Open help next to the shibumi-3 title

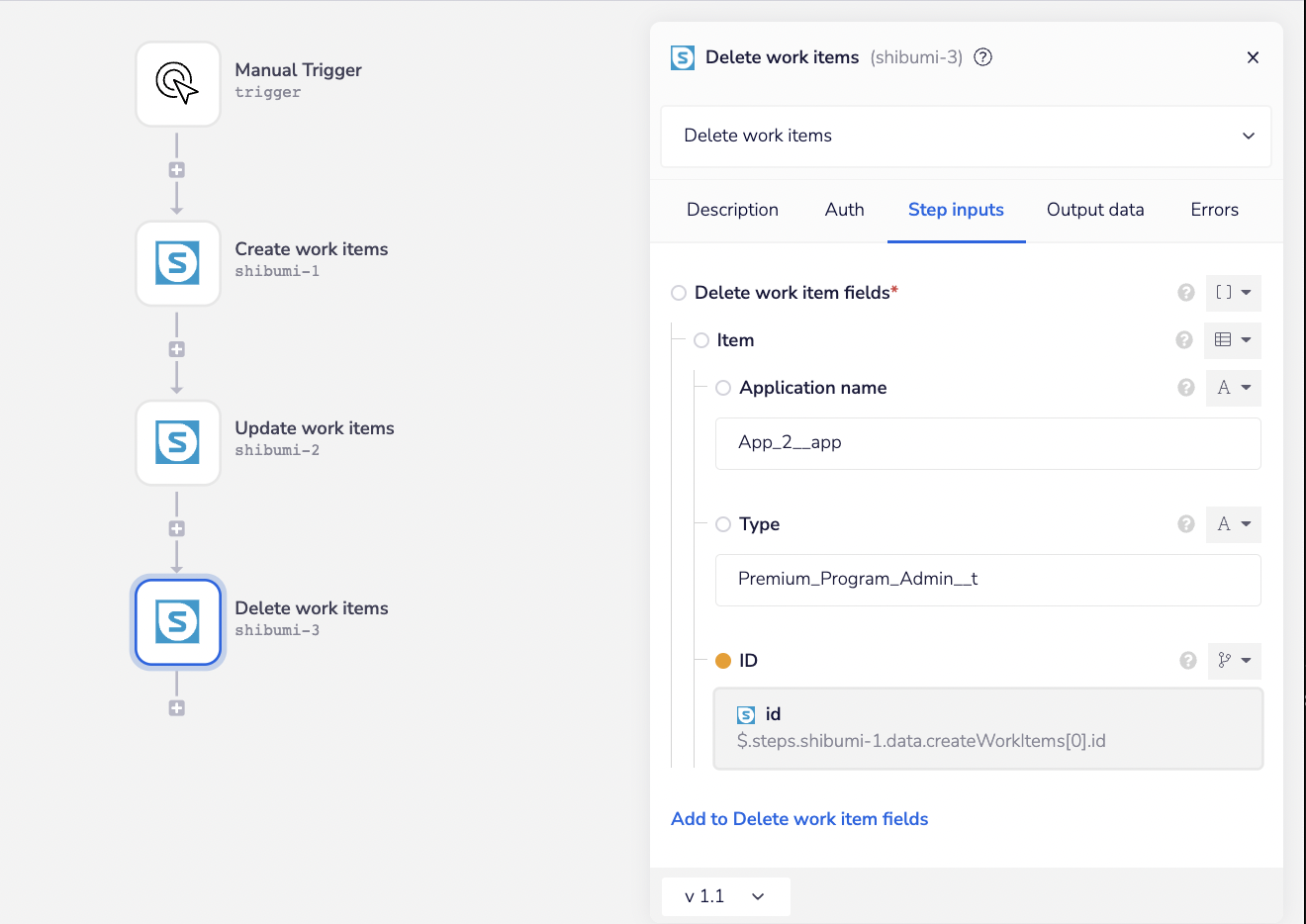(x=982, y=57)
